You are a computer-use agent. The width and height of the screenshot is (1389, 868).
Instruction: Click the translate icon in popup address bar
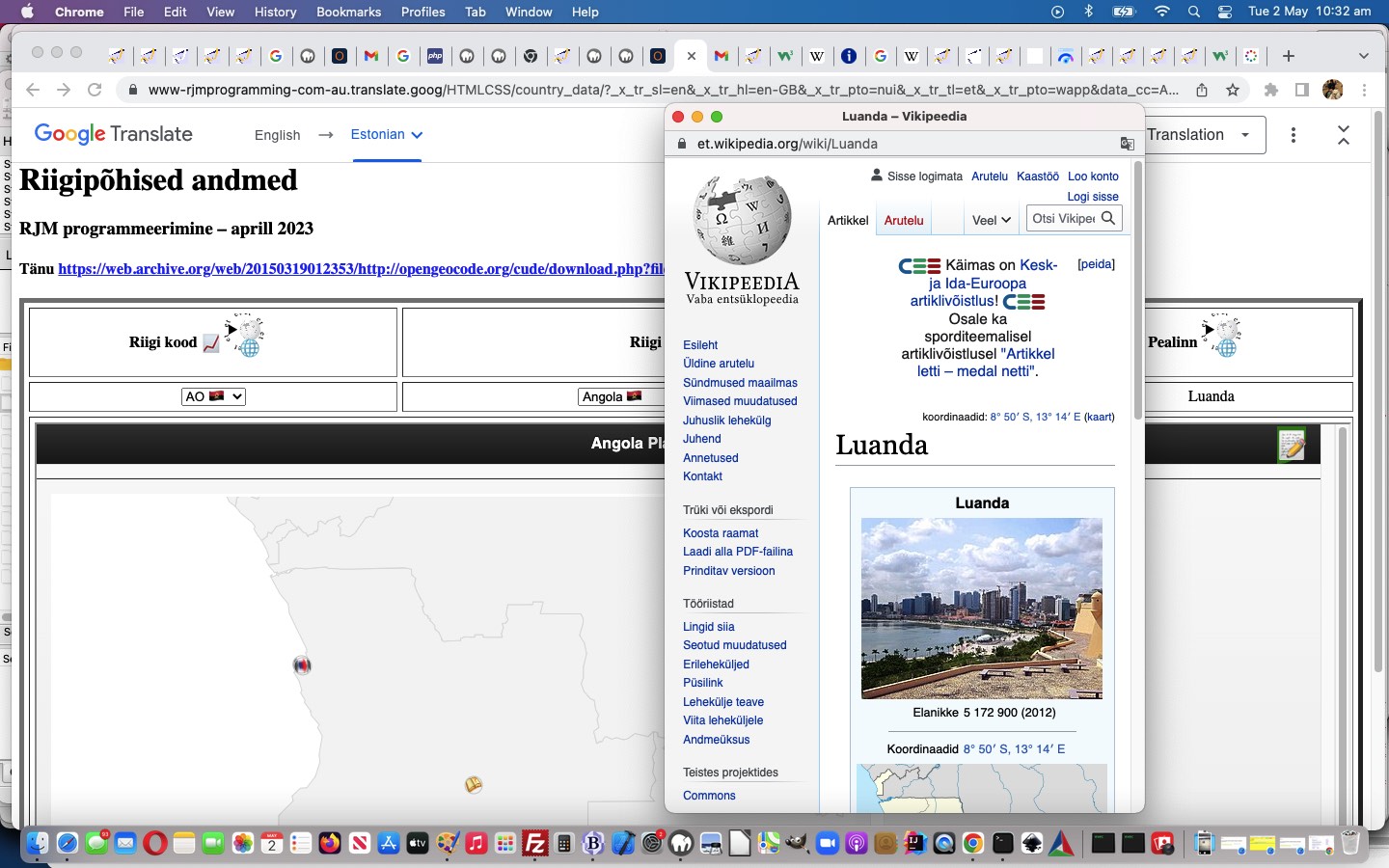[1127, 144]
